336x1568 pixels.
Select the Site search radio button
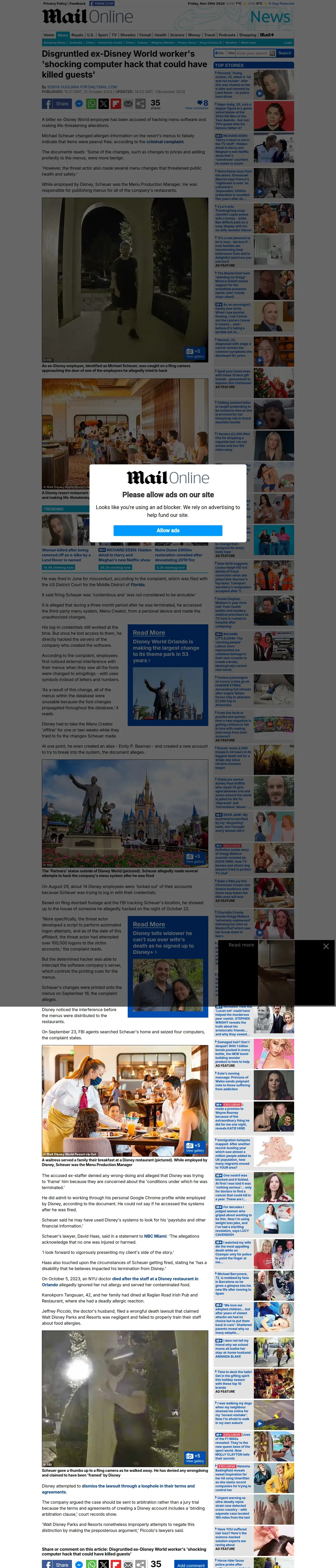point(216,54)
